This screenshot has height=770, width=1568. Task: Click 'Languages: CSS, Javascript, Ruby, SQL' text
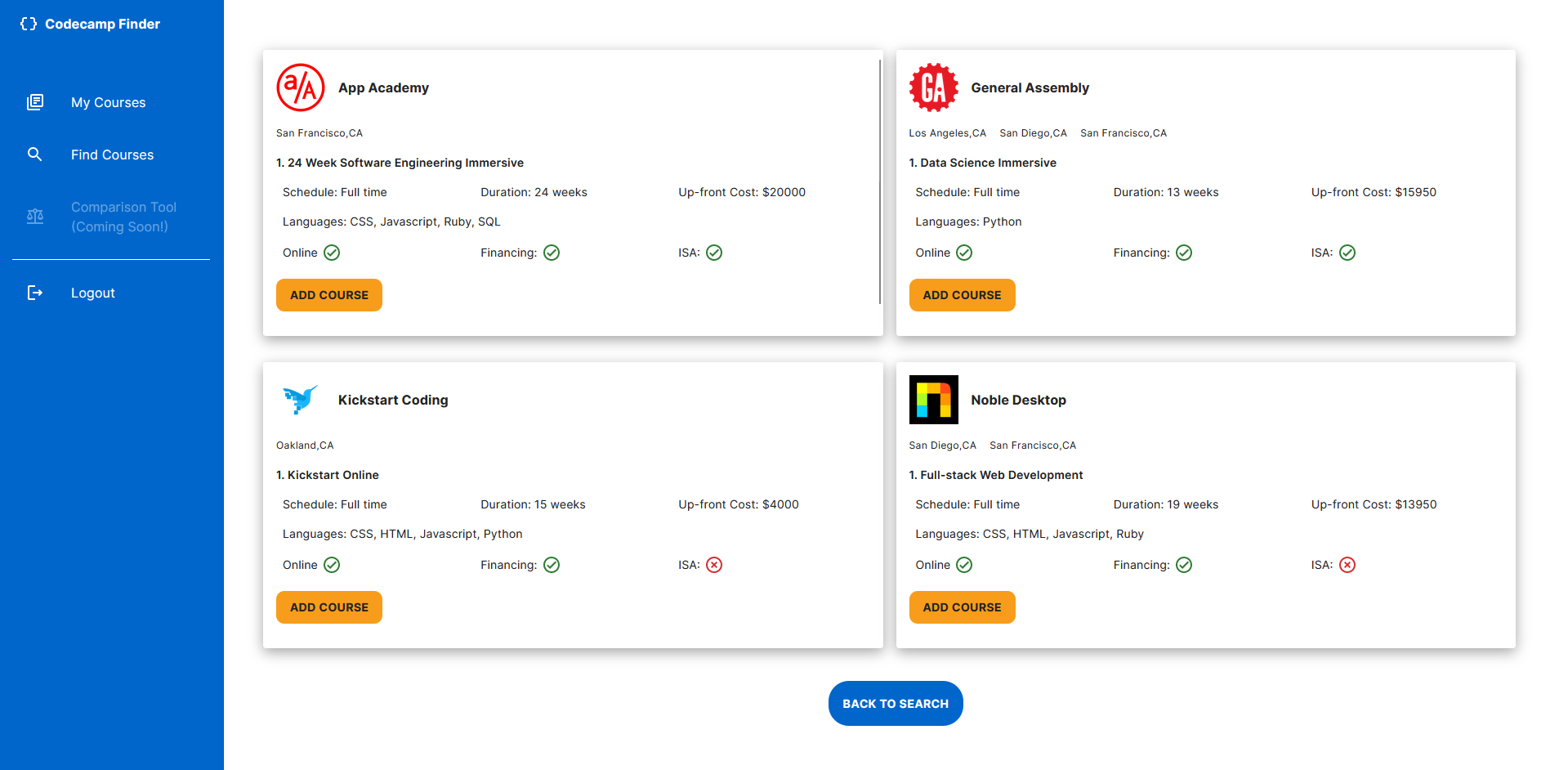click(391, 222)
